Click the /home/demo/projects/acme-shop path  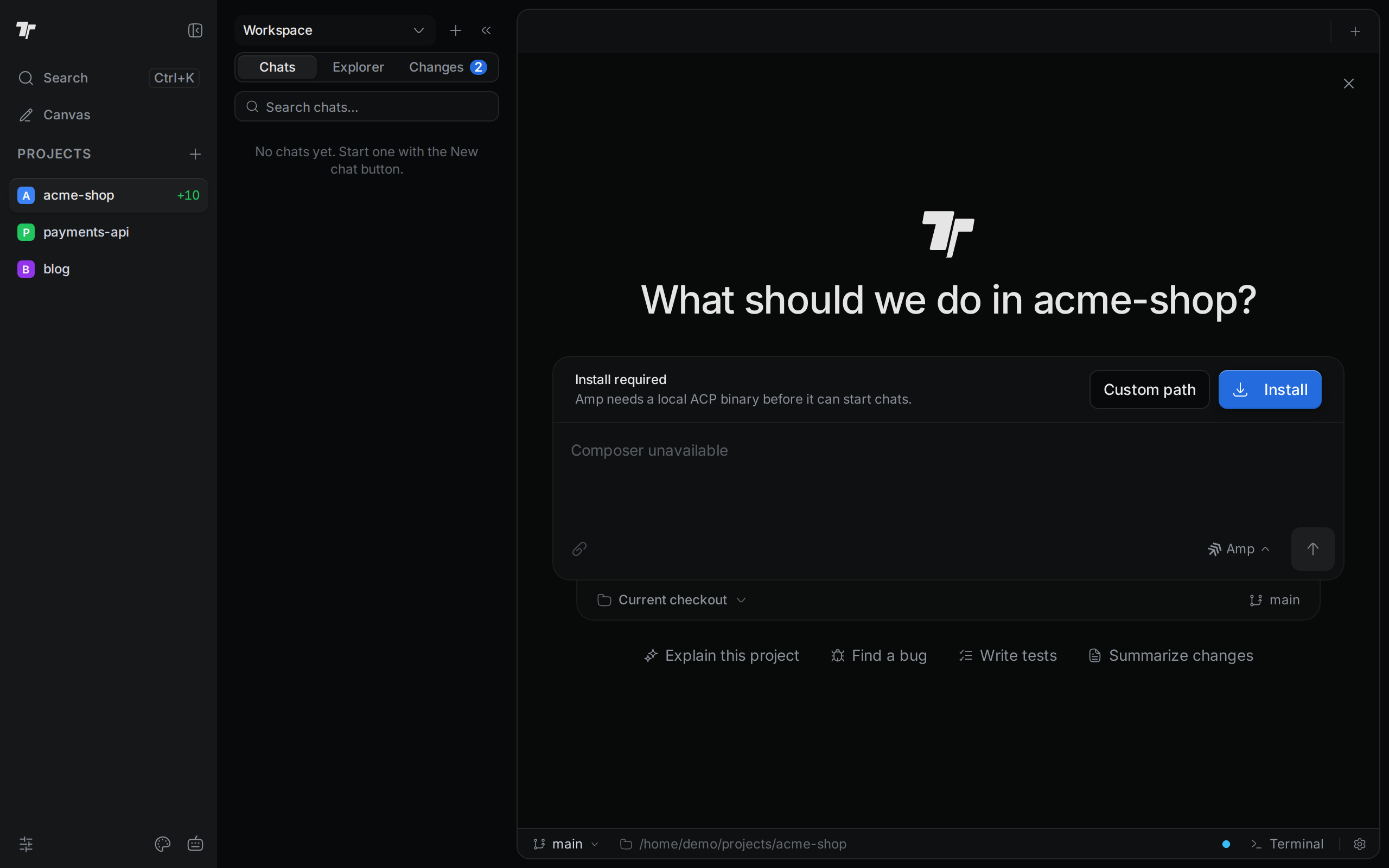734,844
